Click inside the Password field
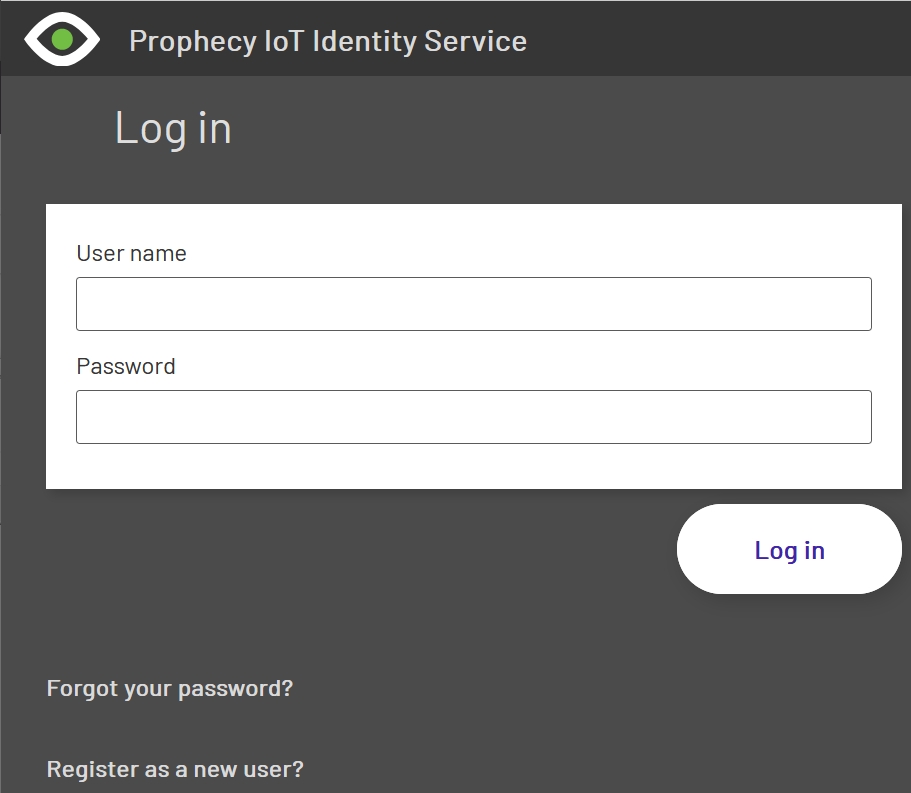Screen dimensions: 911x793 click(x=473, y=416)
